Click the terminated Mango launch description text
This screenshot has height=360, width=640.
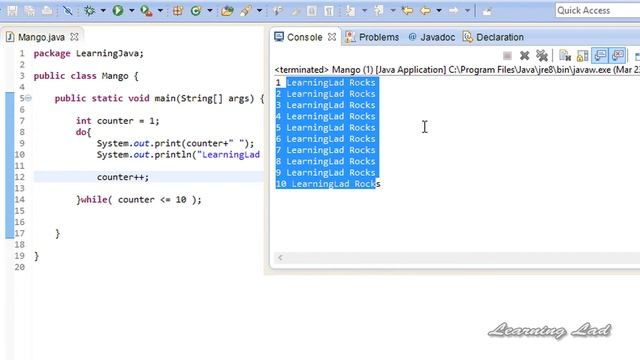pos(457,70)
